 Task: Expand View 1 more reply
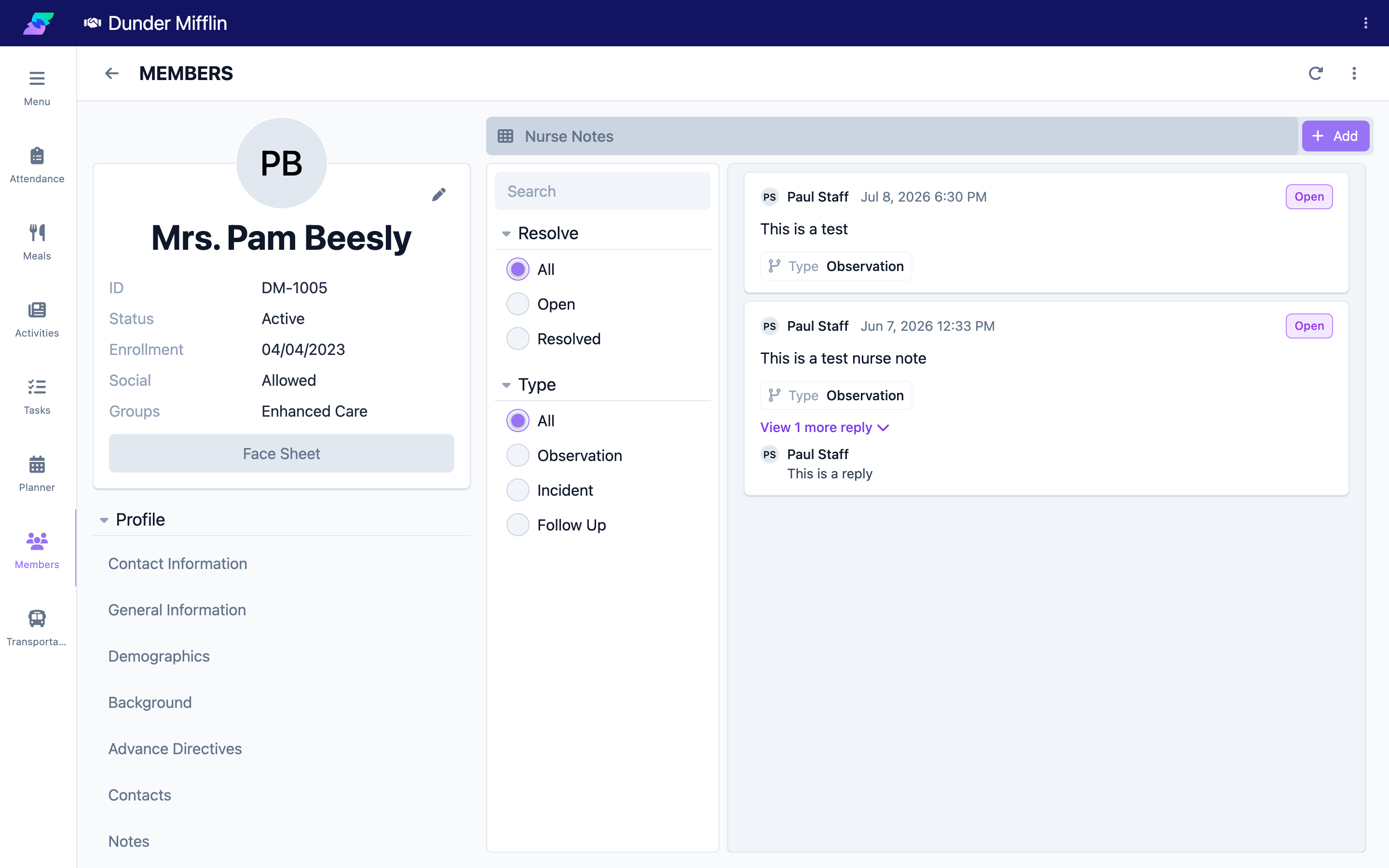click(825, 427)
